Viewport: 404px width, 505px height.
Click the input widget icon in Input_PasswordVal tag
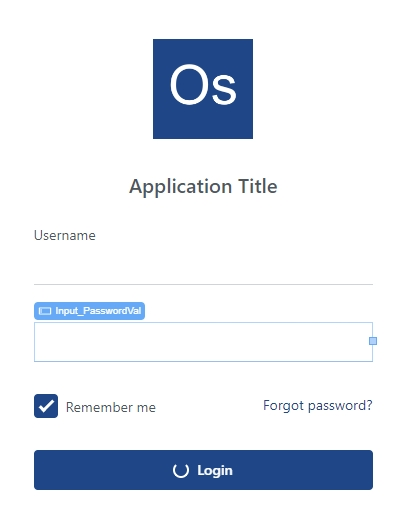45,311
